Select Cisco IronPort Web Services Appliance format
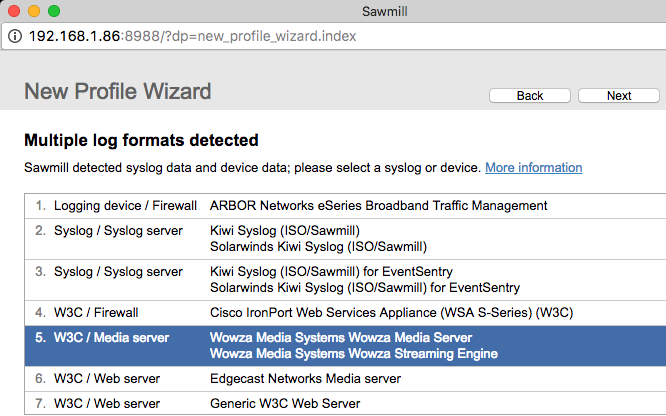Image resolution: width=666 pixels, height=416 pixels. point(390,312)
